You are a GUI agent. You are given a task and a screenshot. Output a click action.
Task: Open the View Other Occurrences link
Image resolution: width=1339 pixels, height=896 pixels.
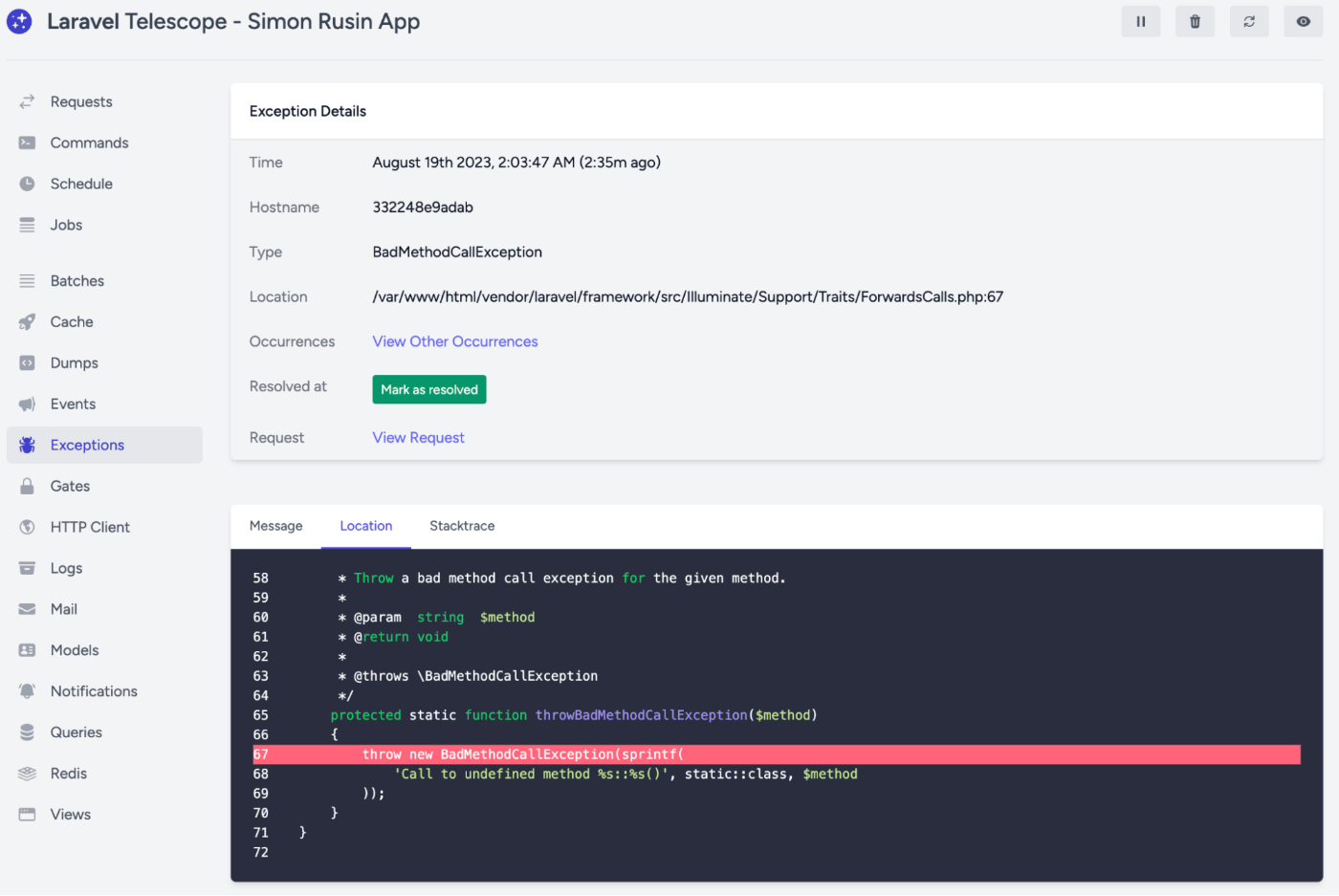[454, 341]
